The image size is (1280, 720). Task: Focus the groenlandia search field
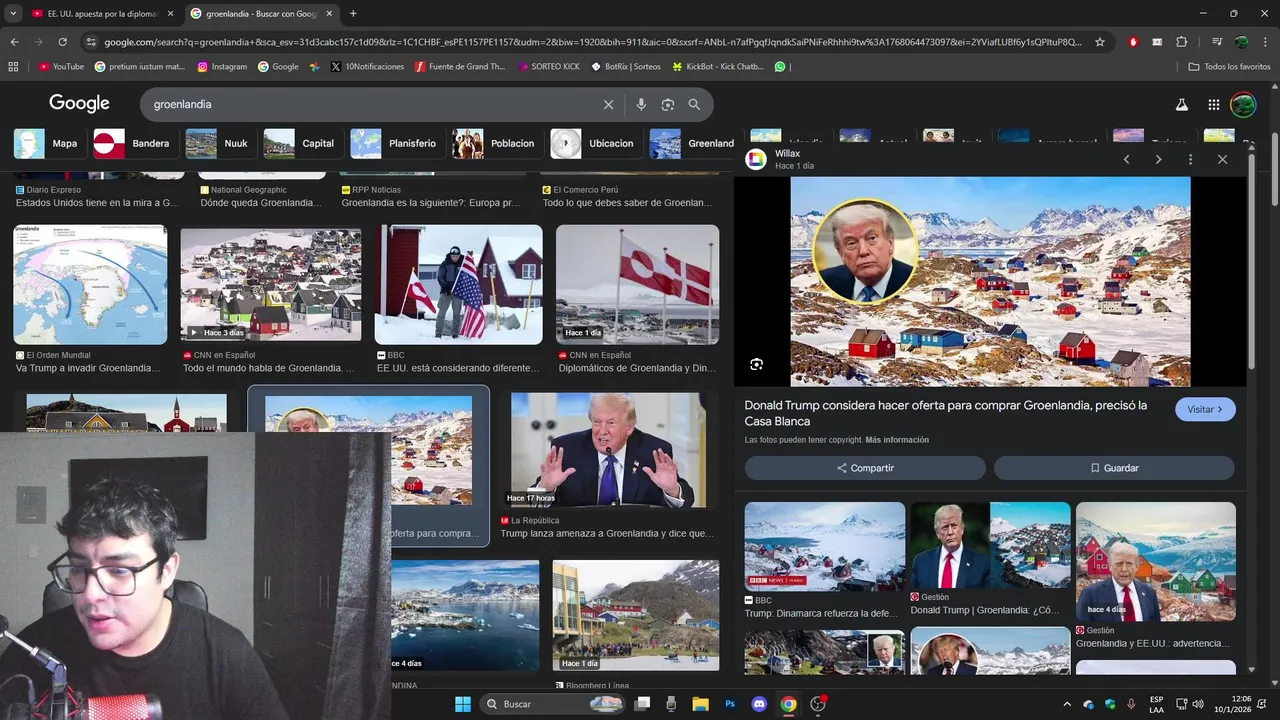tap(370, 104)
